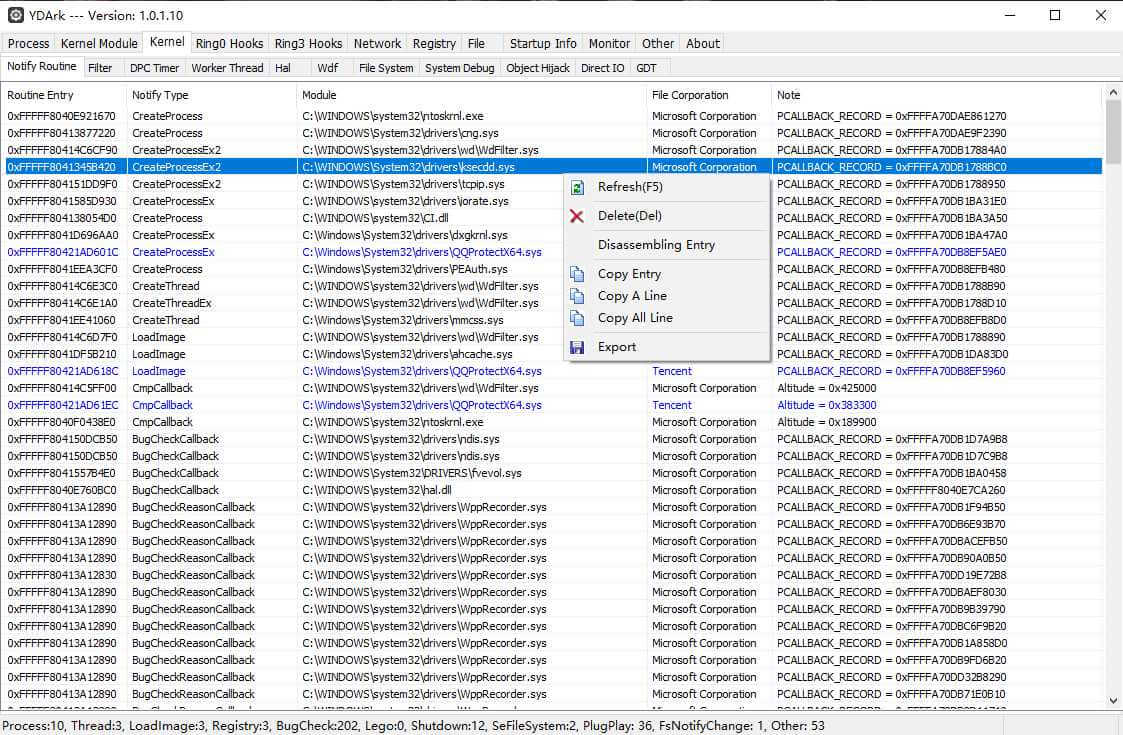The width and height of the screenshot is (1123, 735).
Task: Click the Copy Entry clipboard icon
Action: [577, 274]
